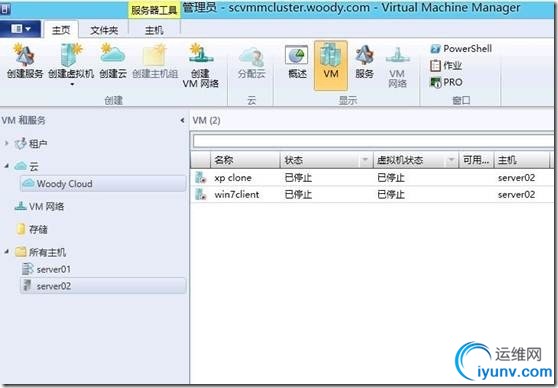Click 已停止 status of win7client
Viewport: 558px width, 388px height.
[298, 195]
